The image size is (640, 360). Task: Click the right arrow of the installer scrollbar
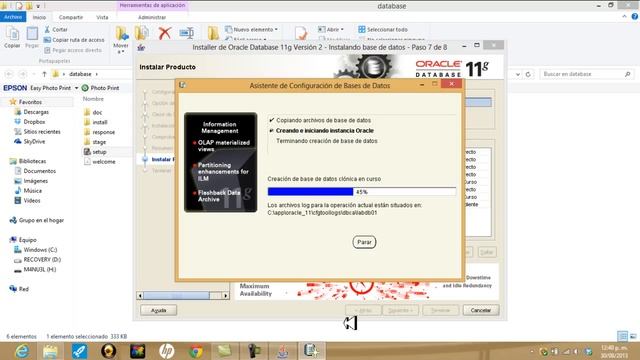[x=226, y=295]
